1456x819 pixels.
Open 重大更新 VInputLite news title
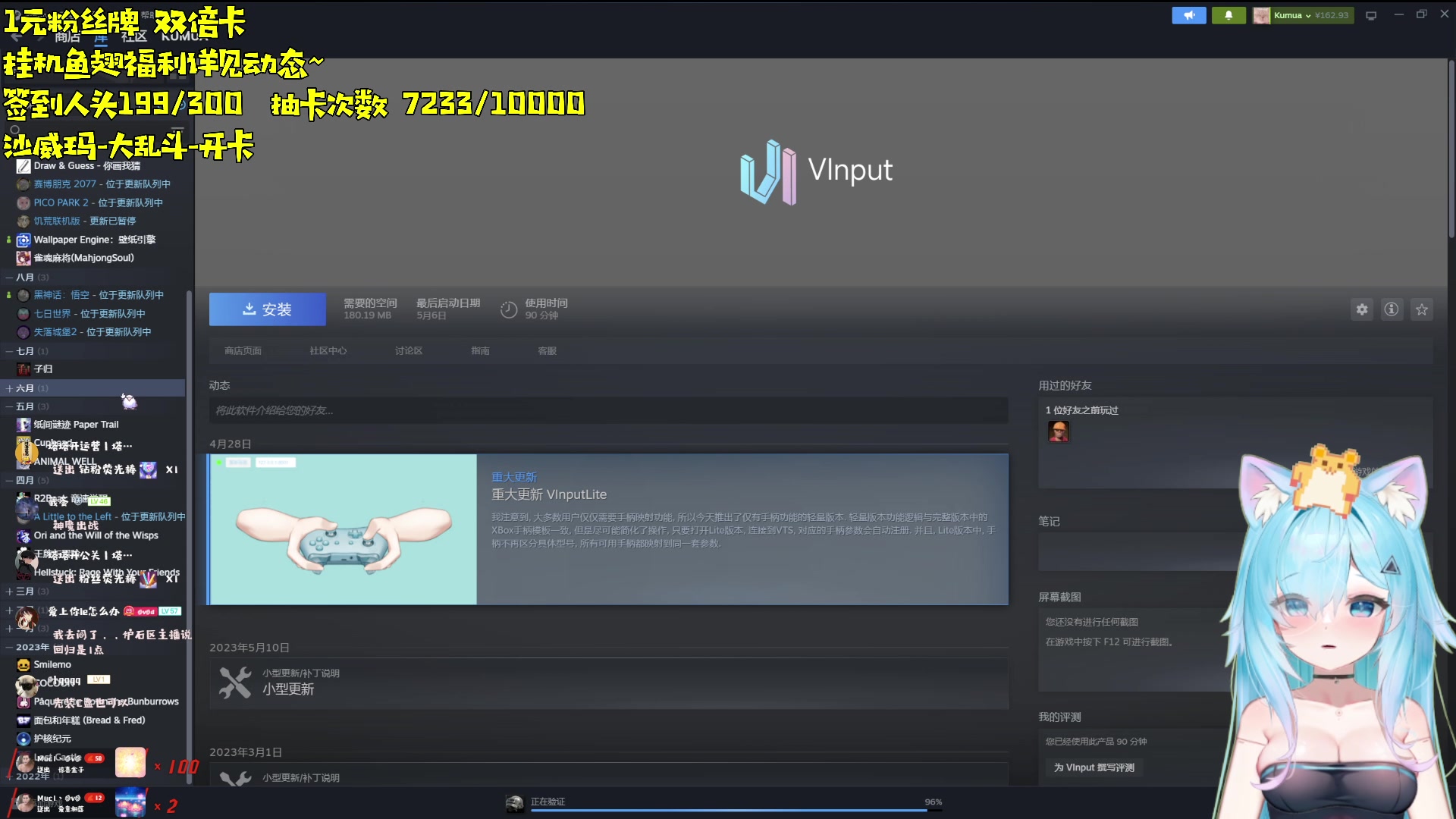coord(549,494)
